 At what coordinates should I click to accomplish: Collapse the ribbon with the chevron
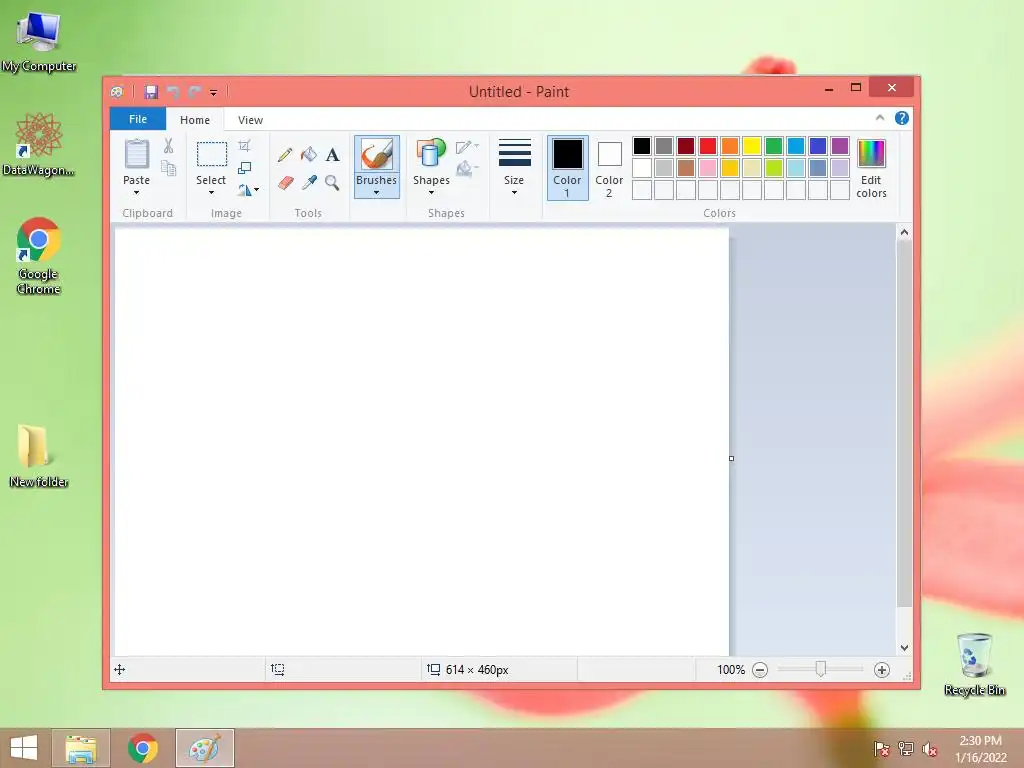click(x=880, y=118)
